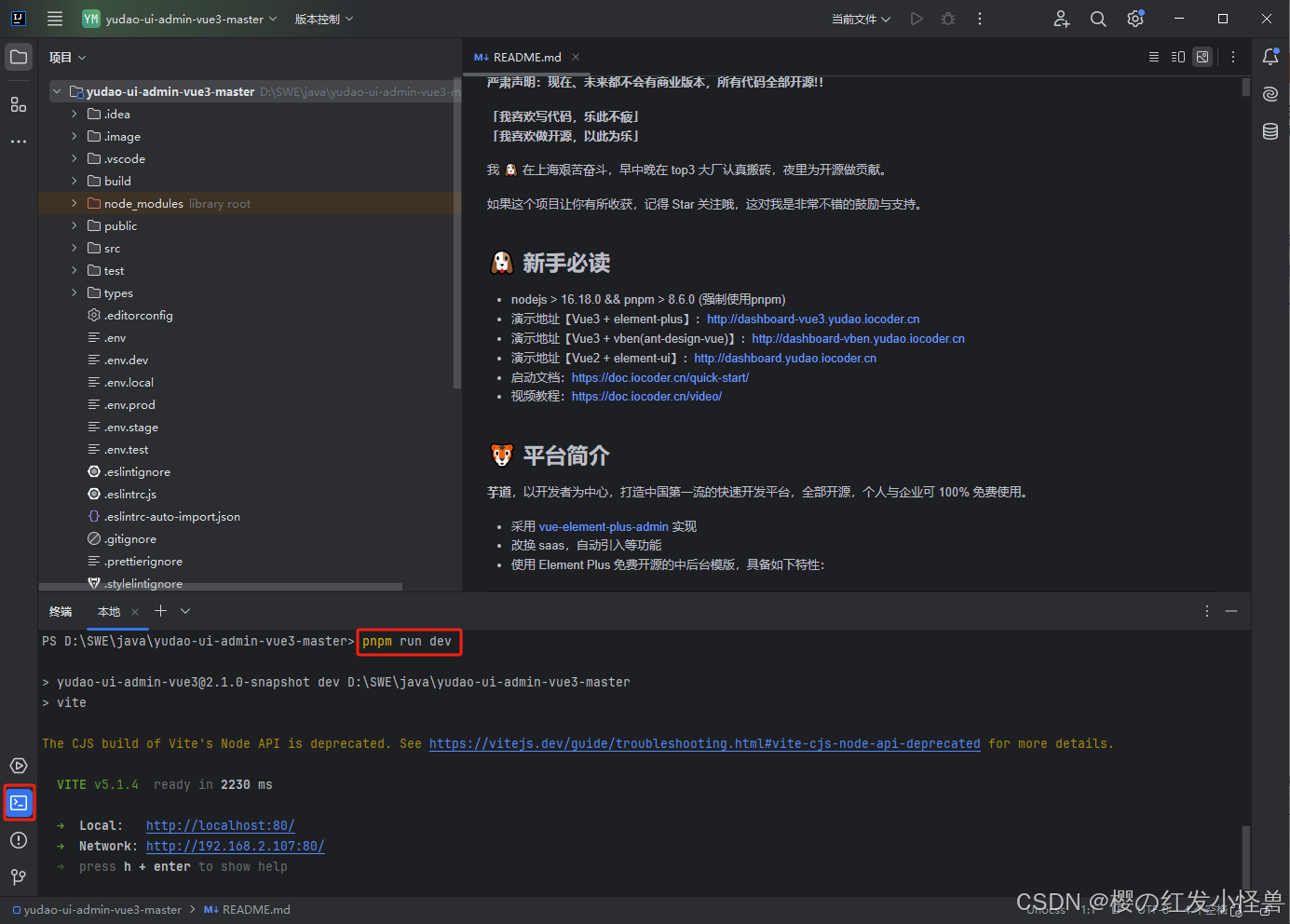Open more run actions in the title bar
Image resolution: width=1290 pixels, height=924 pixels.
pos(980,19)
